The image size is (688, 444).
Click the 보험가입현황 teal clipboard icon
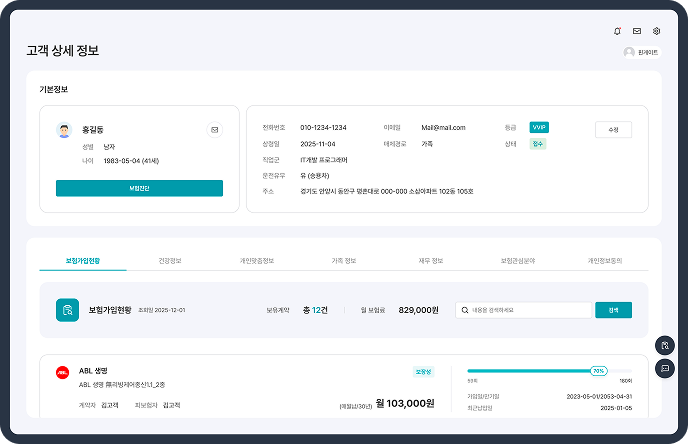(67, 310)
